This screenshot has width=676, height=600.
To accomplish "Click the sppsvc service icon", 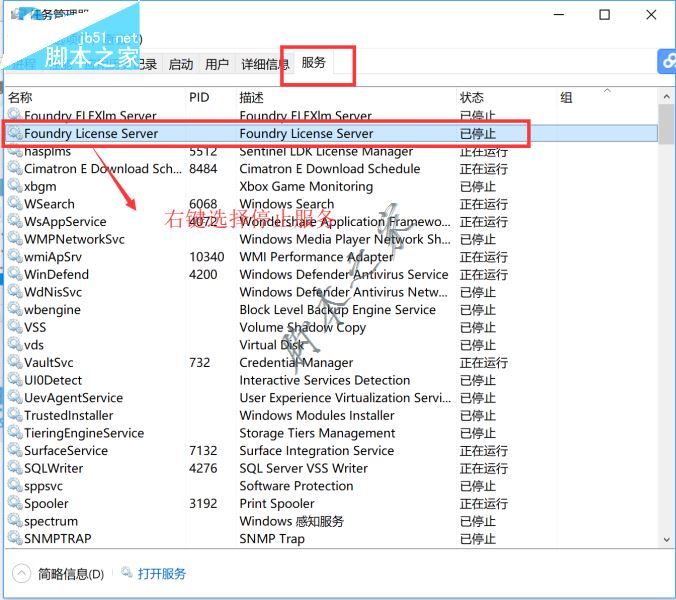I will tap(15, 485).
